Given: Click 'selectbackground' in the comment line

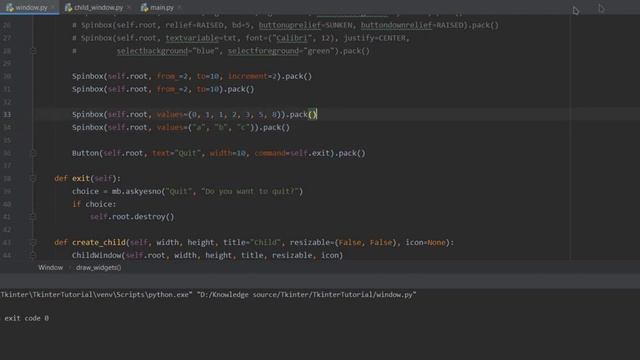Looking at the screenshot, I should [x=152, y=51].
